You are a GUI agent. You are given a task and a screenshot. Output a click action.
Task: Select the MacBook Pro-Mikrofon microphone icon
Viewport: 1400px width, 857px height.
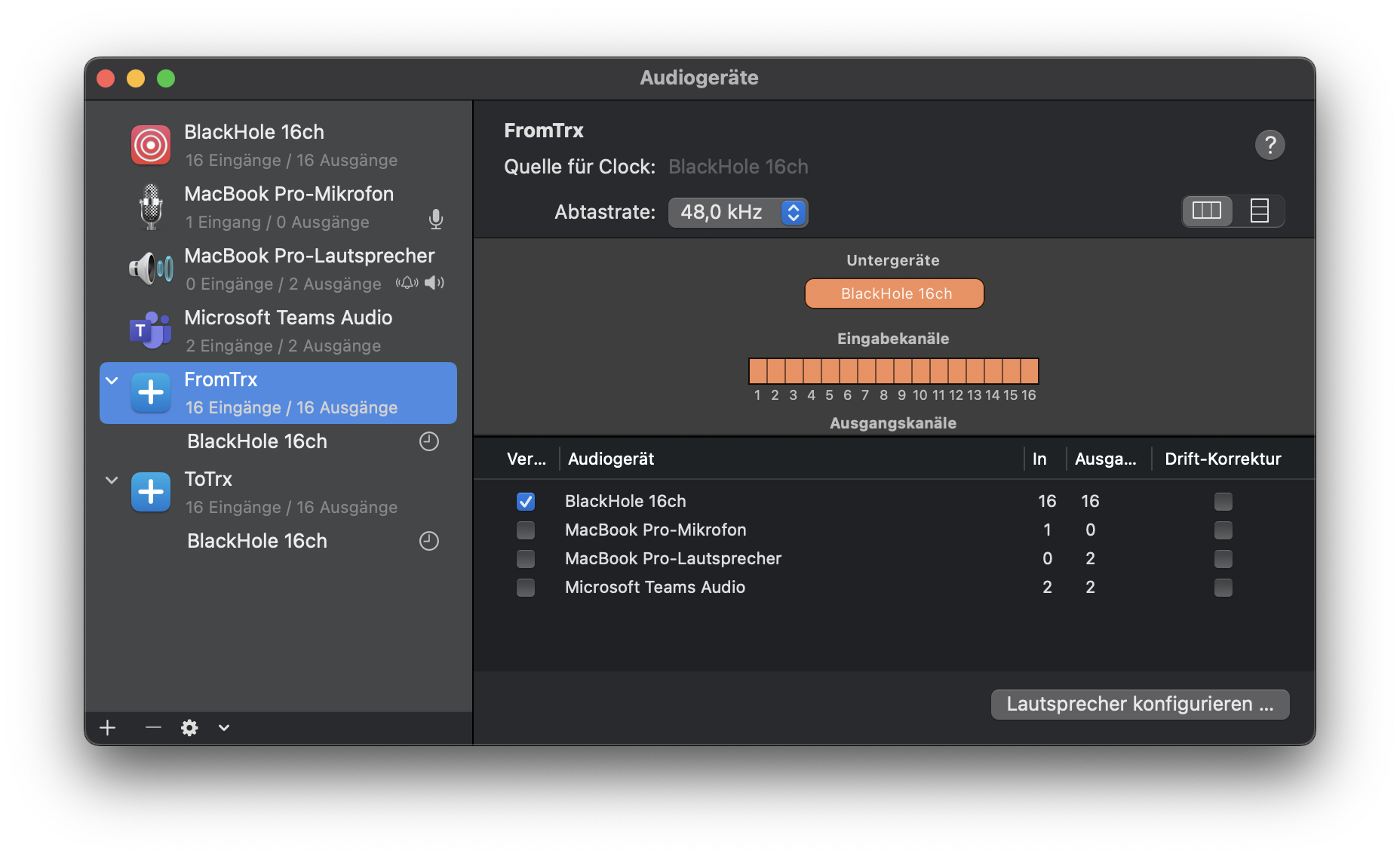pyautogui.click(x=151, y=207)
